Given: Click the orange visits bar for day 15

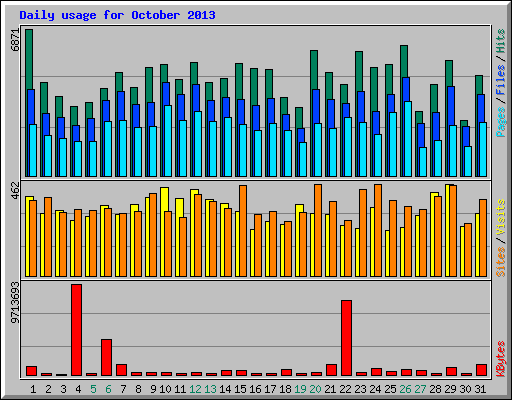Looking at the screenshot, I should pos(243,231).
